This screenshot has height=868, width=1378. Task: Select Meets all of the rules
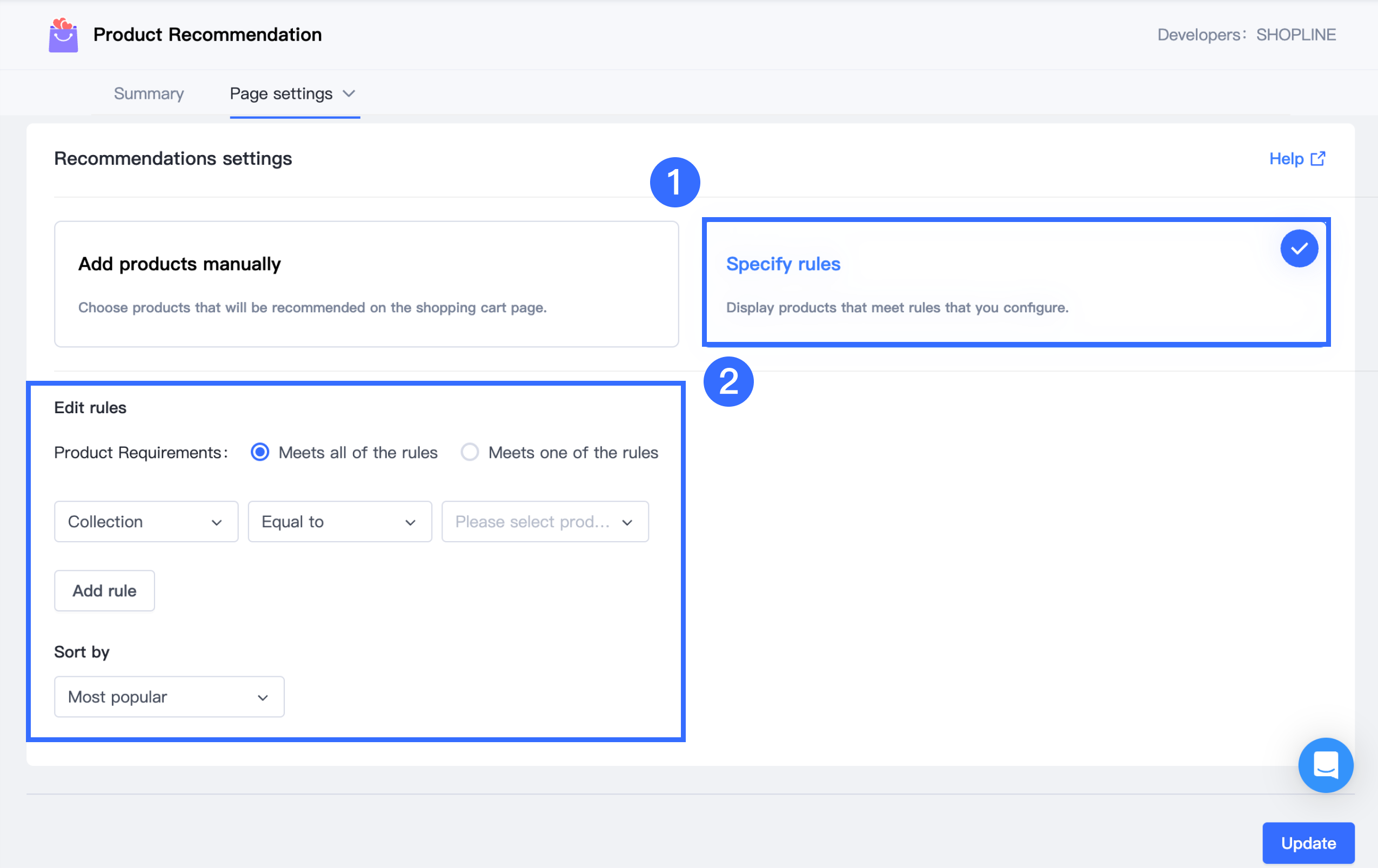(x=260, y=452)
